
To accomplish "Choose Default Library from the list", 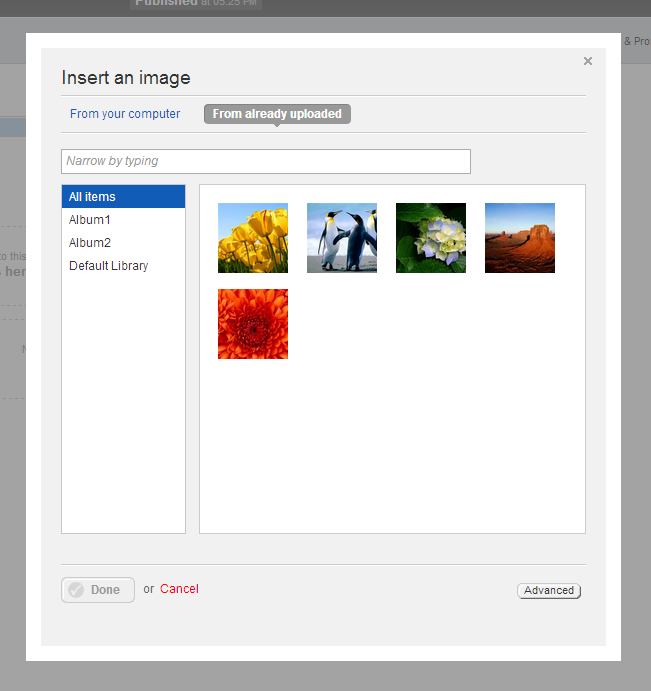I will [x=108, y=266].
